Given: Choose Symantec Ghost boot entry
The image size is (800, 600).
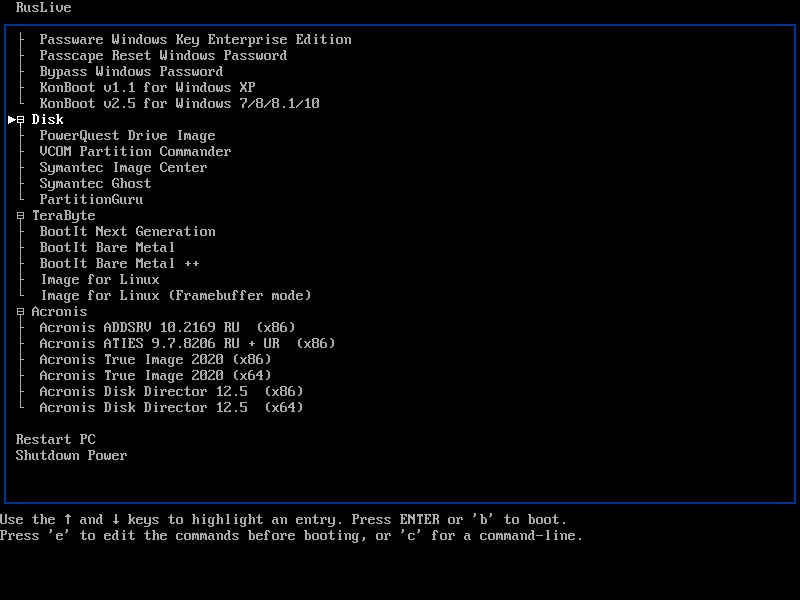Looking at the screenshot, I should pos(95,184).
